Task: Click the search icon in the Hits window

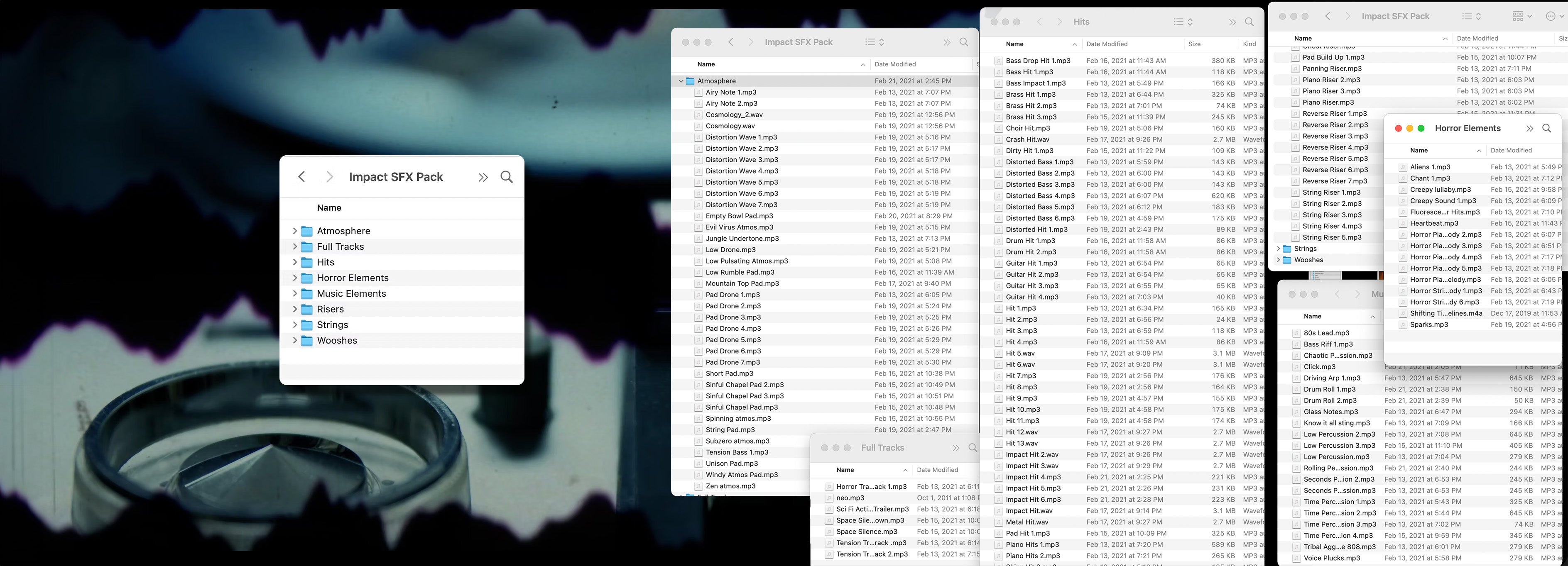Action: [x=1249, y=22]
